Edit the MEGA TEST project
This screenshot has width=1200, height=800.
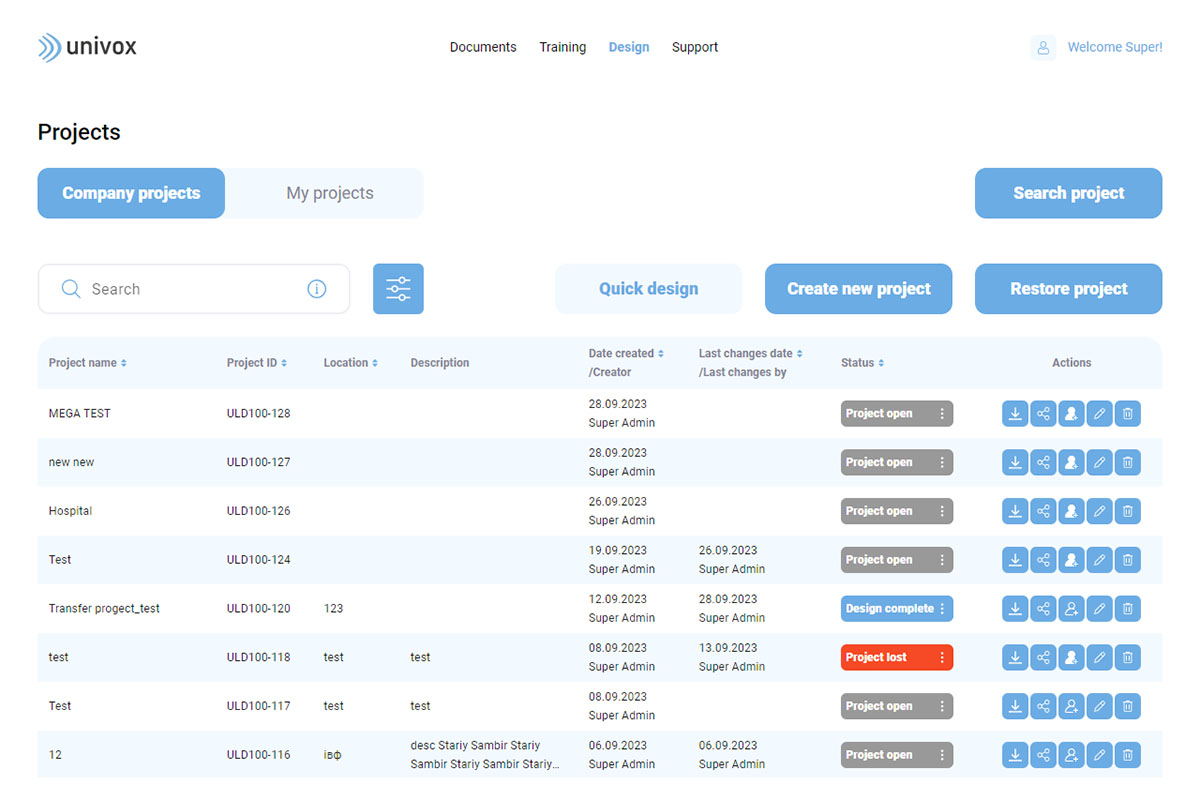click(x=1099, y=414)
